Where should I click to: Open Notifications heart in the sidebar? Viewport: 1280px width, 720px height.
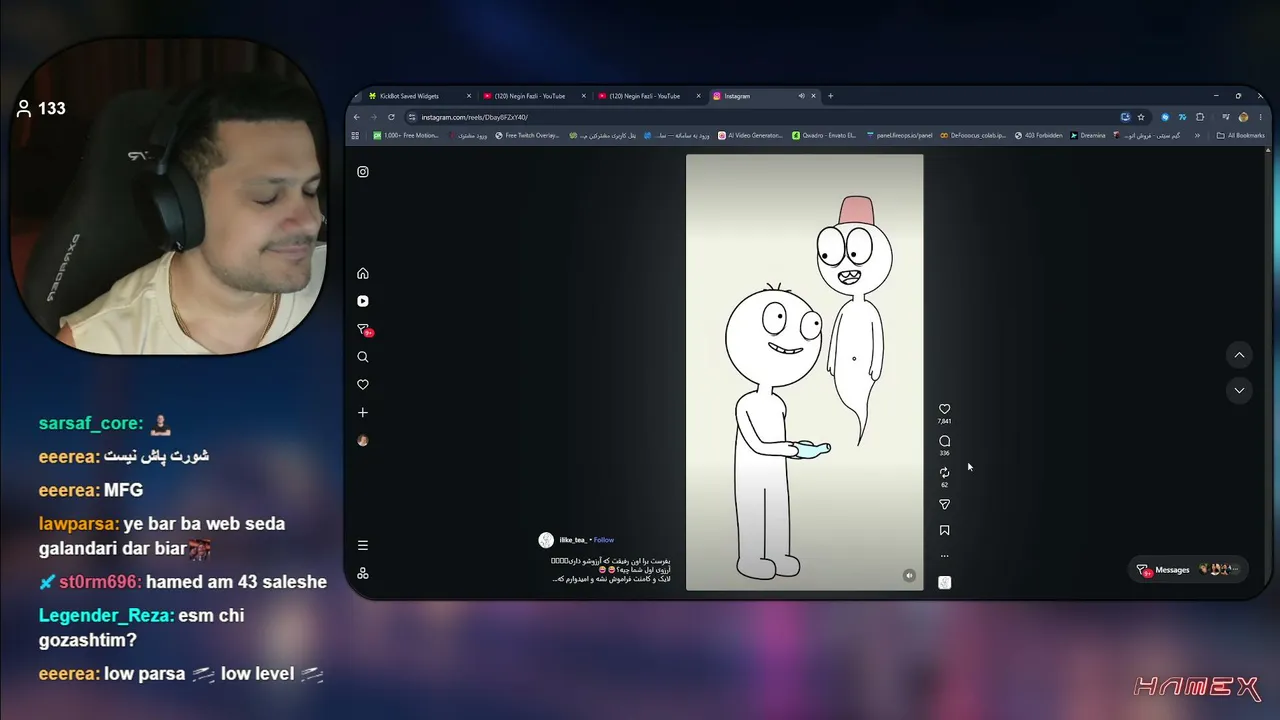(x=363, y=385)
